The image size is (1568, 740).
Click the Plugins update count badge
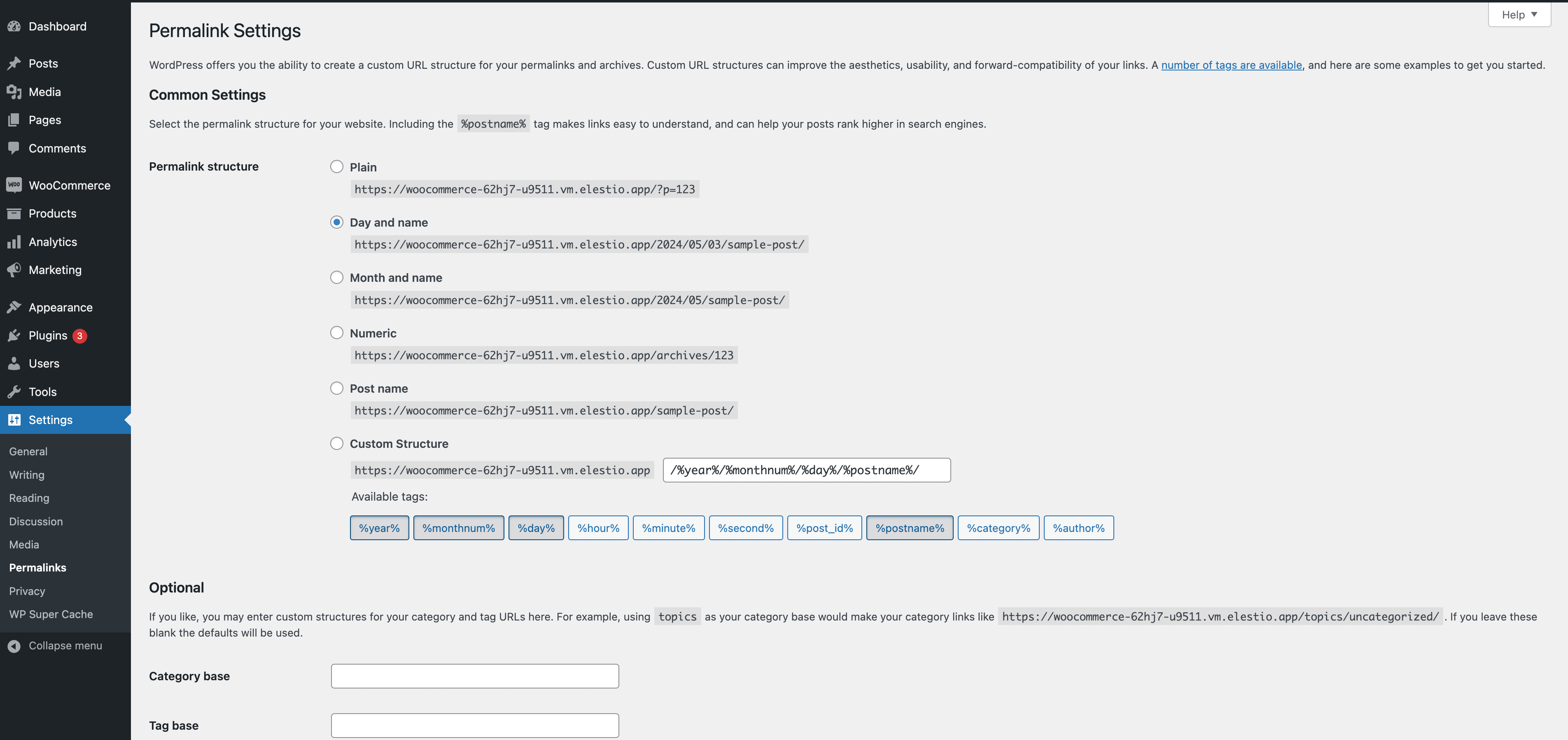pos(80,336)
